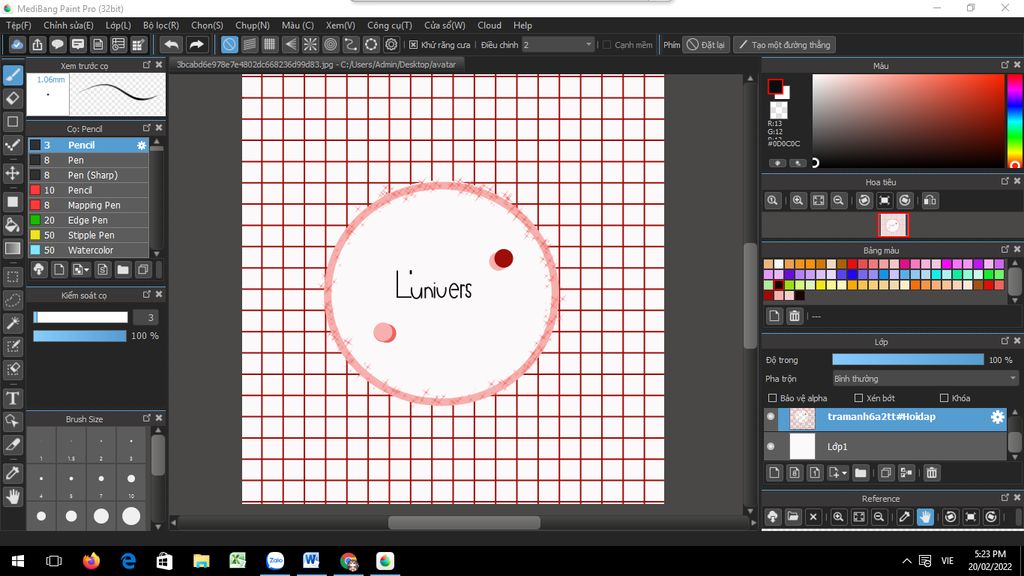Pick the eyedropper in Reference panel

point(904,517)
